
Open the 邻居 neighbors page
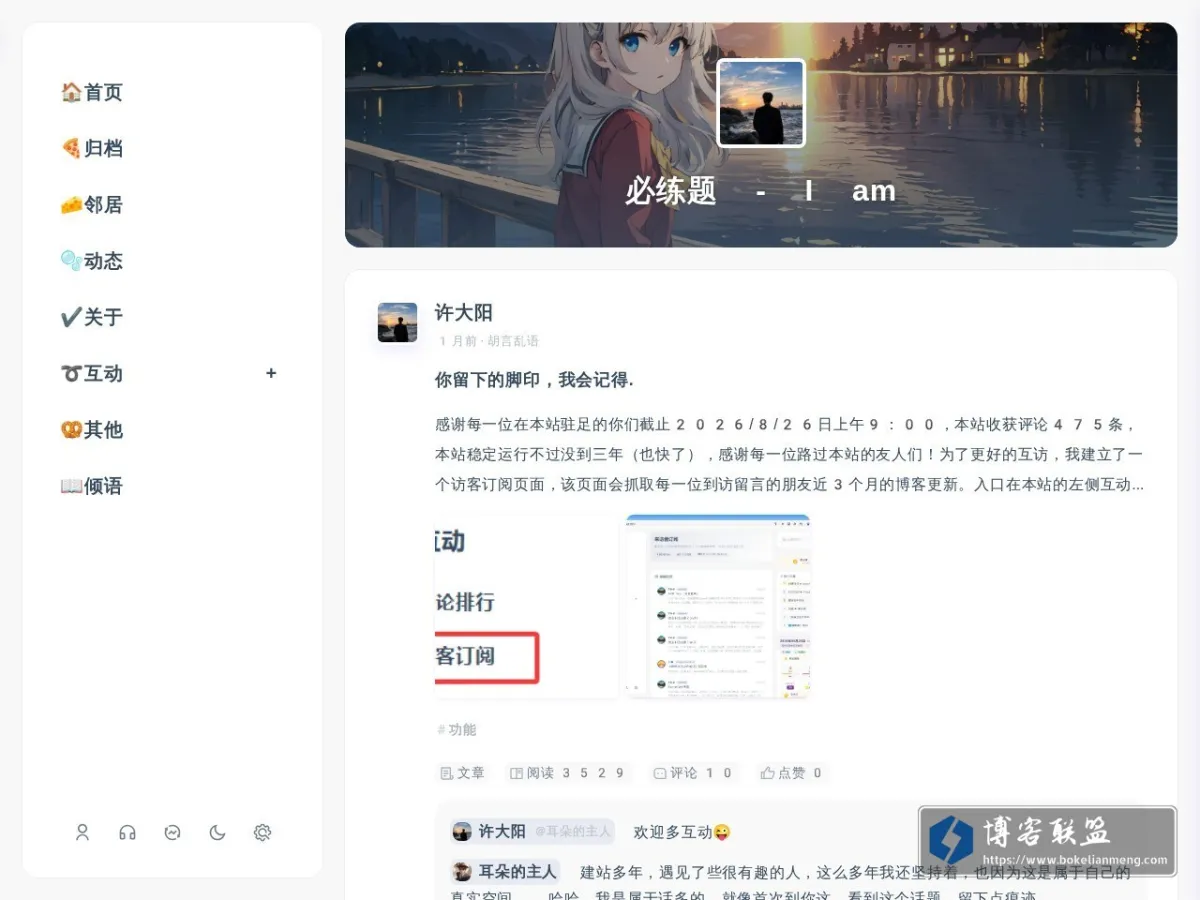click(x=92, y=205)
